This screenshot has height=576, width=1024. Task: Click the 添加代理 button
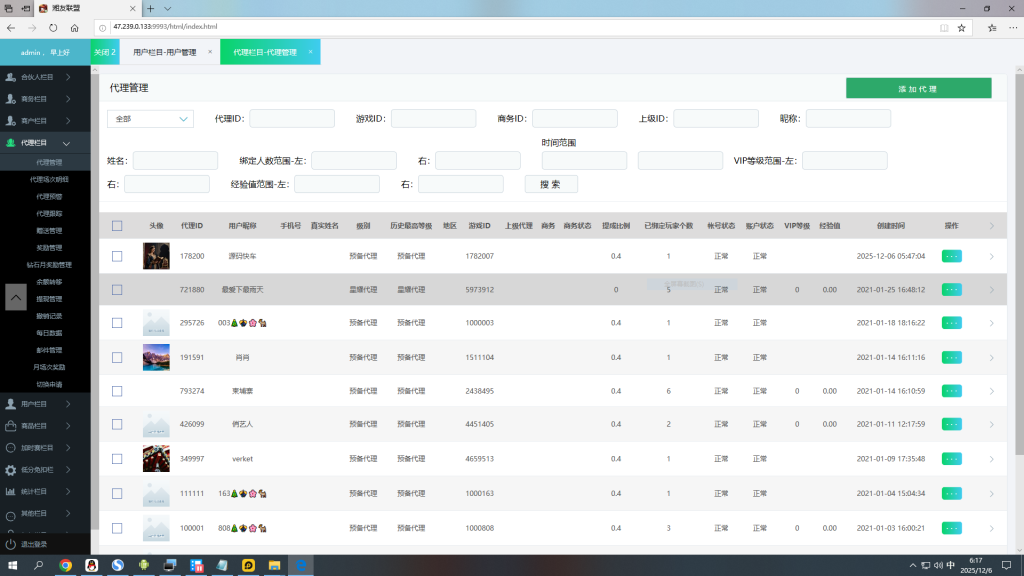(x=918, y=89)
